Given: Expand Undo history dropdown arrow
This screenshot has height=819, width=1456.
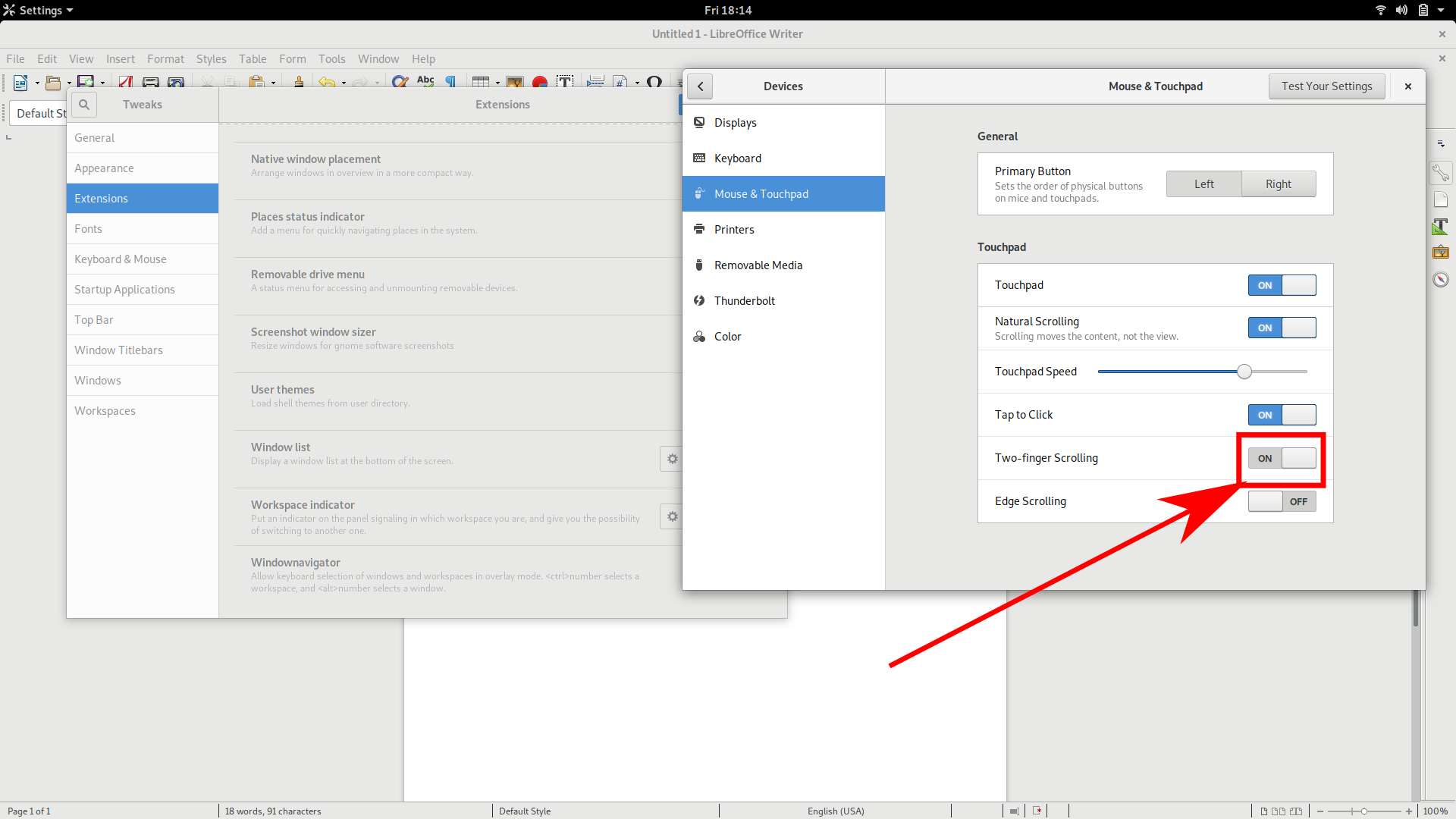Looking at the screenshot, I should 344,83.
